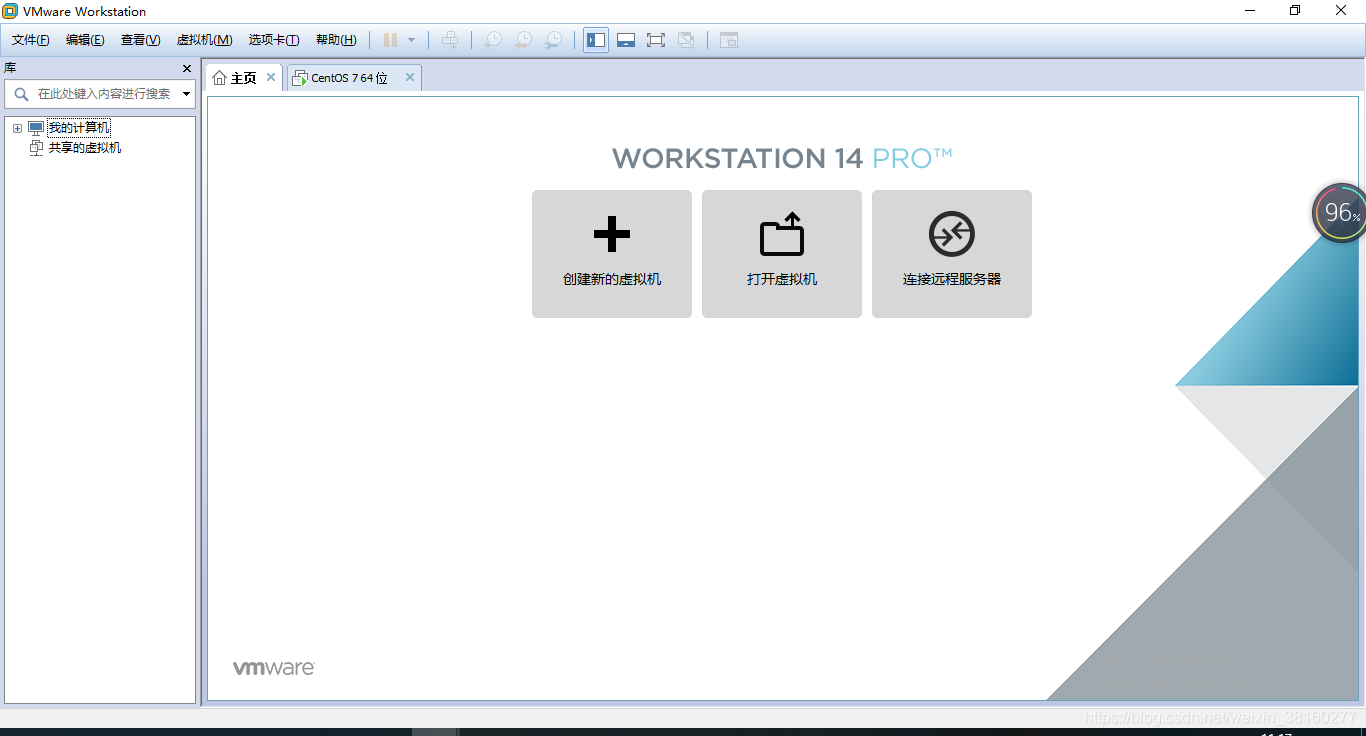The image size is (1366, 736).
Task: Toggle the thumbnail bar view icon
Action: point(626,40)
